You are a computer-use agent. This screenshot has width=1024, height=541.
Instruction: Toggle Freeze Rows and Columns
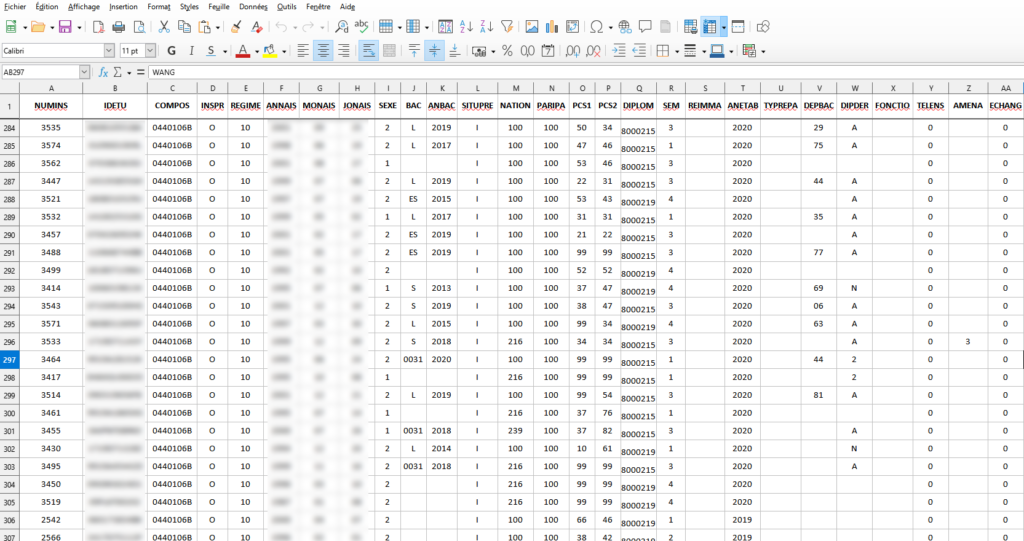pos(709,27)
